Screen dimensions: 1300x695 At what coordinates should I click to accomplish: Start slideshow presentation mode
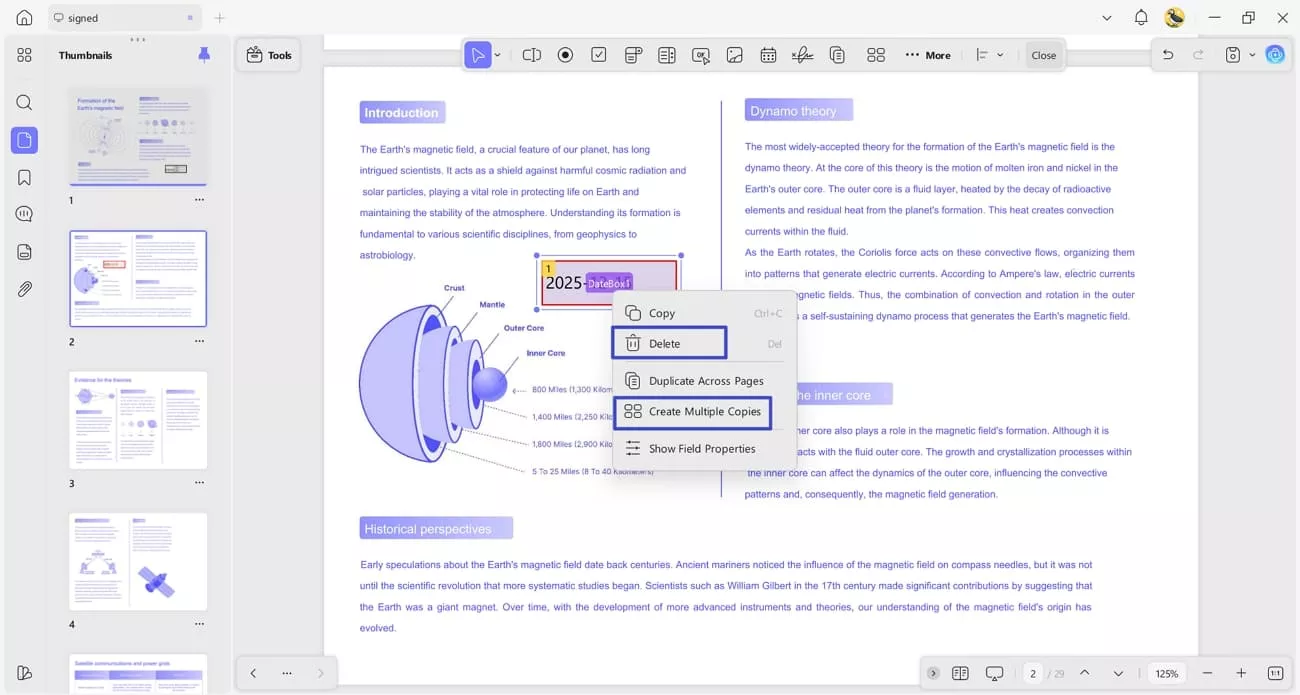[994, 673]
